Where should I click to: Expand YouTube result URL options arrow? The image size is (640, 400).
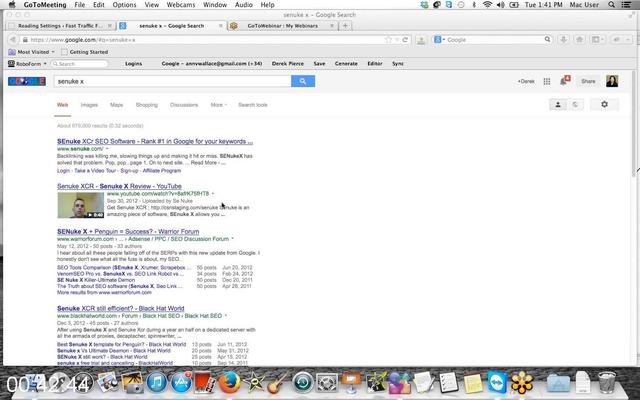point(213,193)
